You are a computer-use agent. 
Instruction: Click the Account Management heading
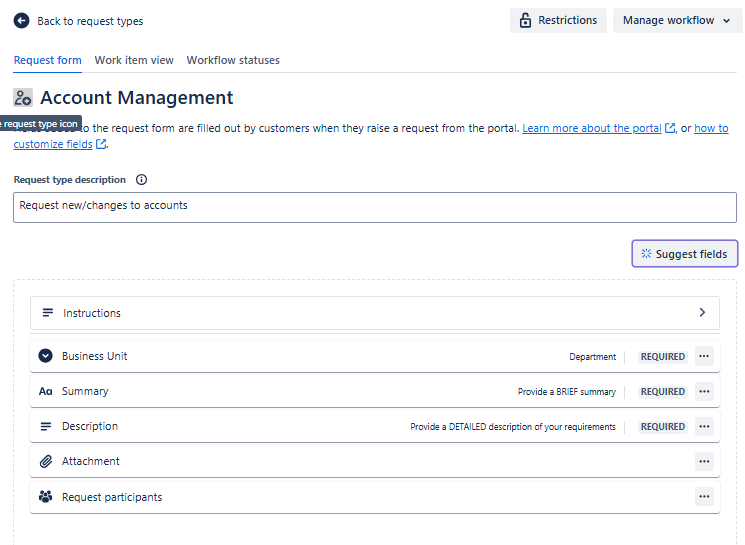tap(137, 98)
